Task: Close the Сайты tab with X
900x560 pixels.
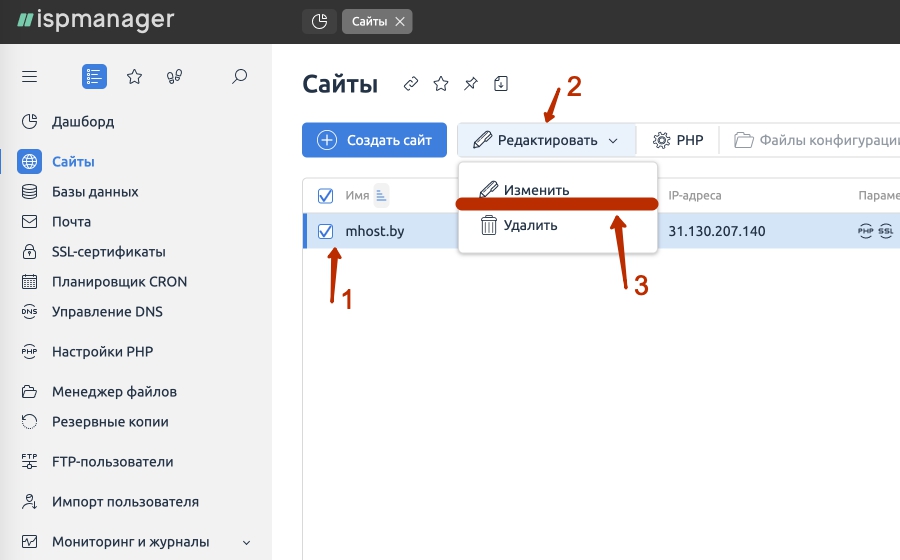Action: 400,21
